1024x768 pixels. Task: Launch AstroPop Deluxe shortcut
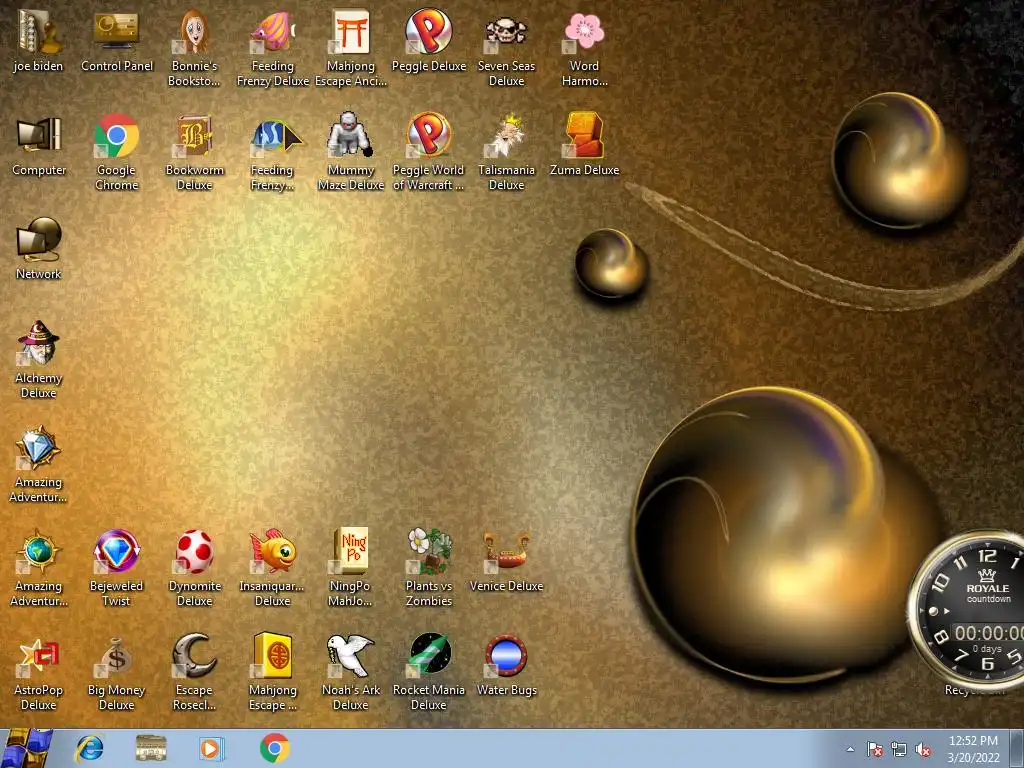click(39, 673)
